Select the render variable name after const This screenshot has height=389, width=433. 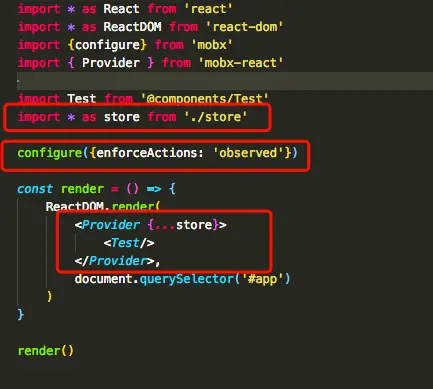[x=82, y=189]
